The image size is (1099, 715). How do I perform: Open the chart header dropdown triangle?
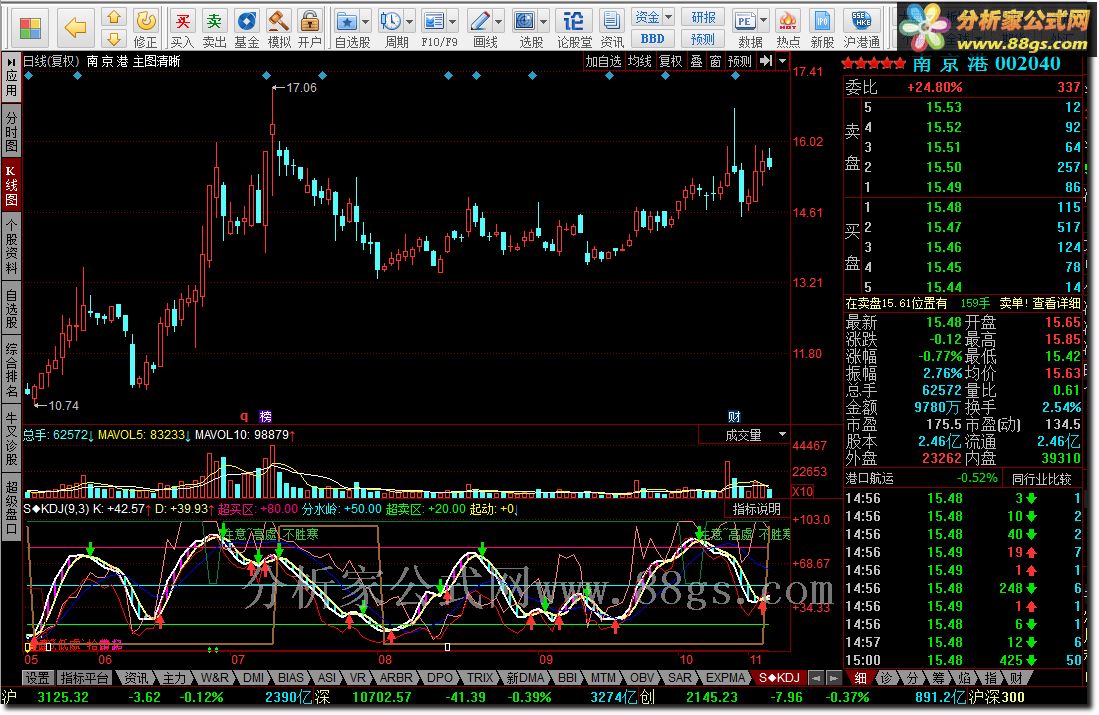(783, 61)
